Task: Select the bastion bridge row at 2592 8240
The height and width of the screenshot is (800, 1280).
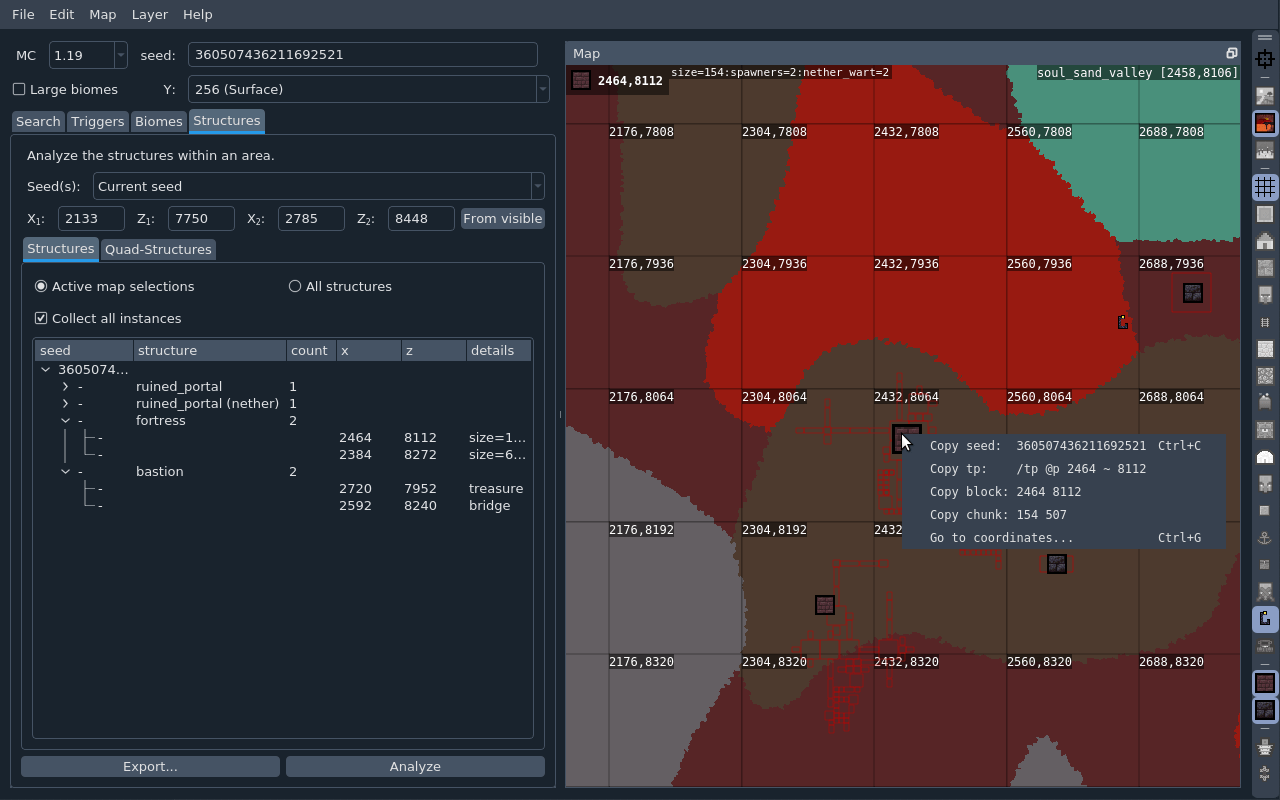Action: [283, 505]
